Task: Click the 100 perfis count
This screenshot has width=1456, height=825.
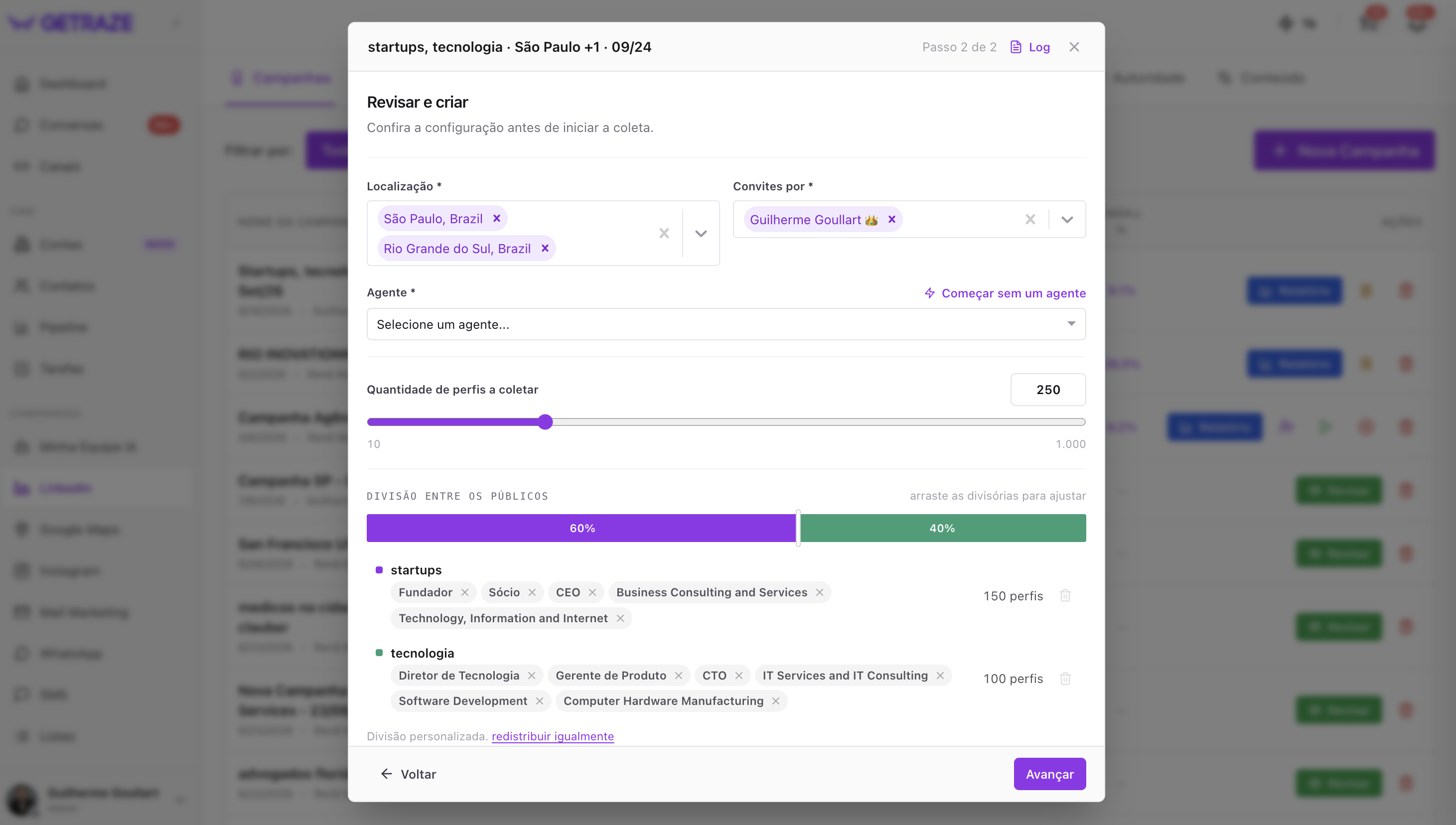Action: 1013,679
